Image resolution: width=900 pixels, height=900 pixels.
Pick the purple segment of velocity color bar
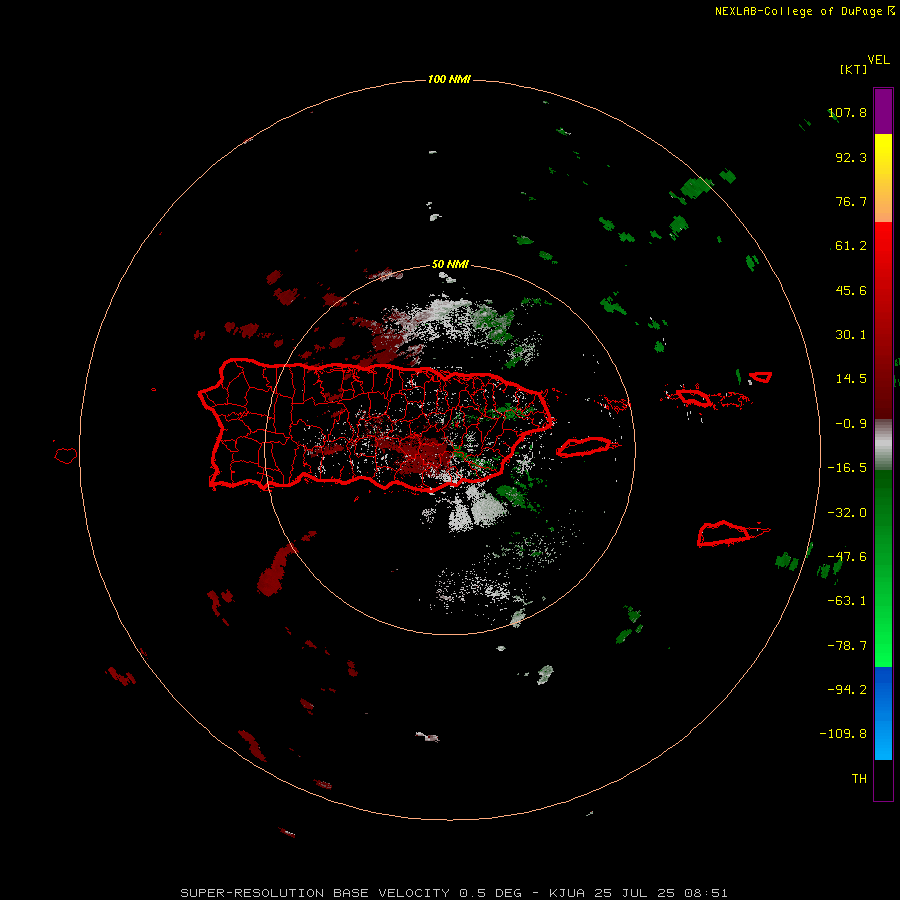(883, 111)
